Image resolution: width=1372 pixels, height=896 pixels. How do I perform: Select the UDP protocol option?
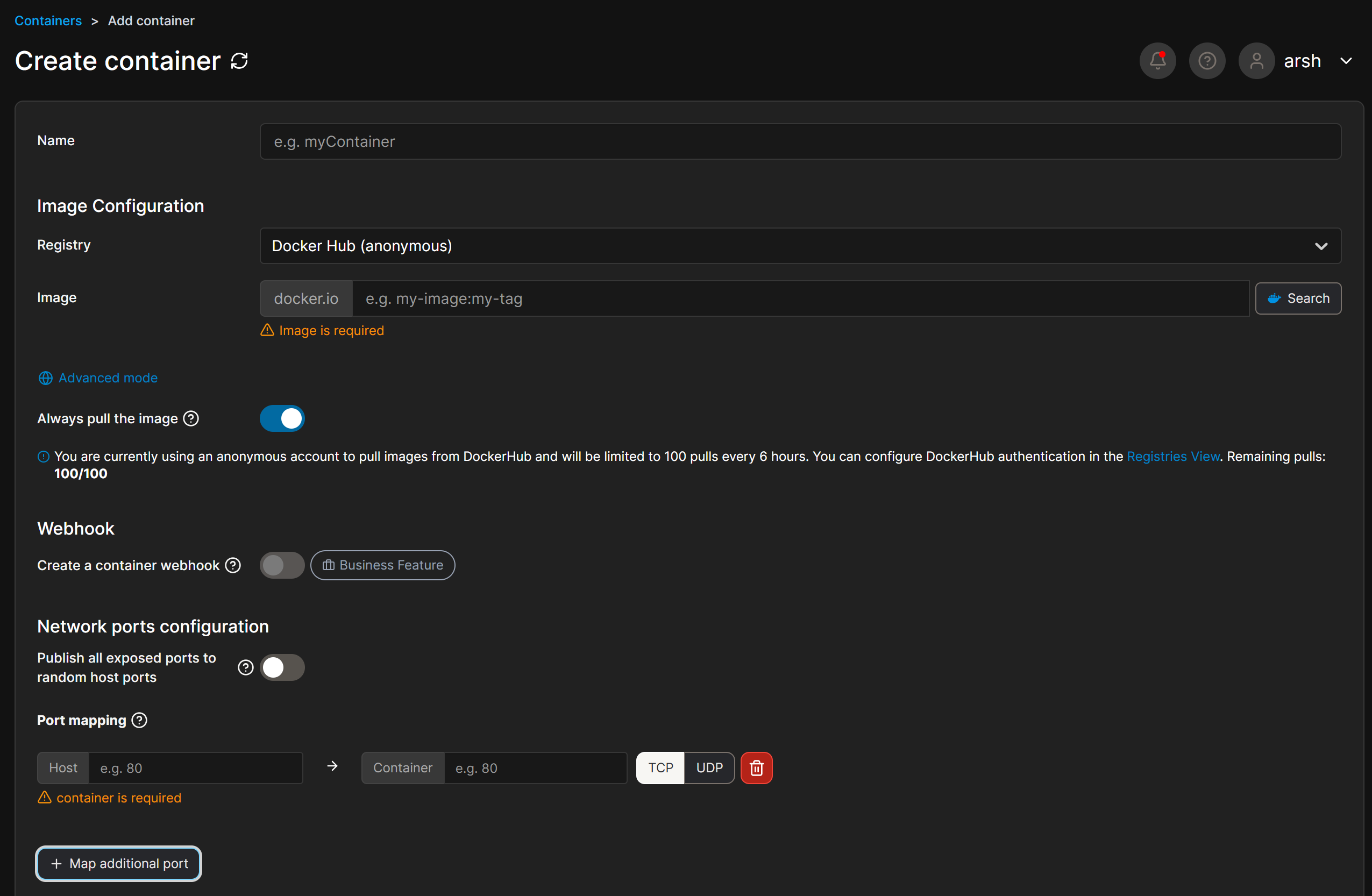point(709,768)
